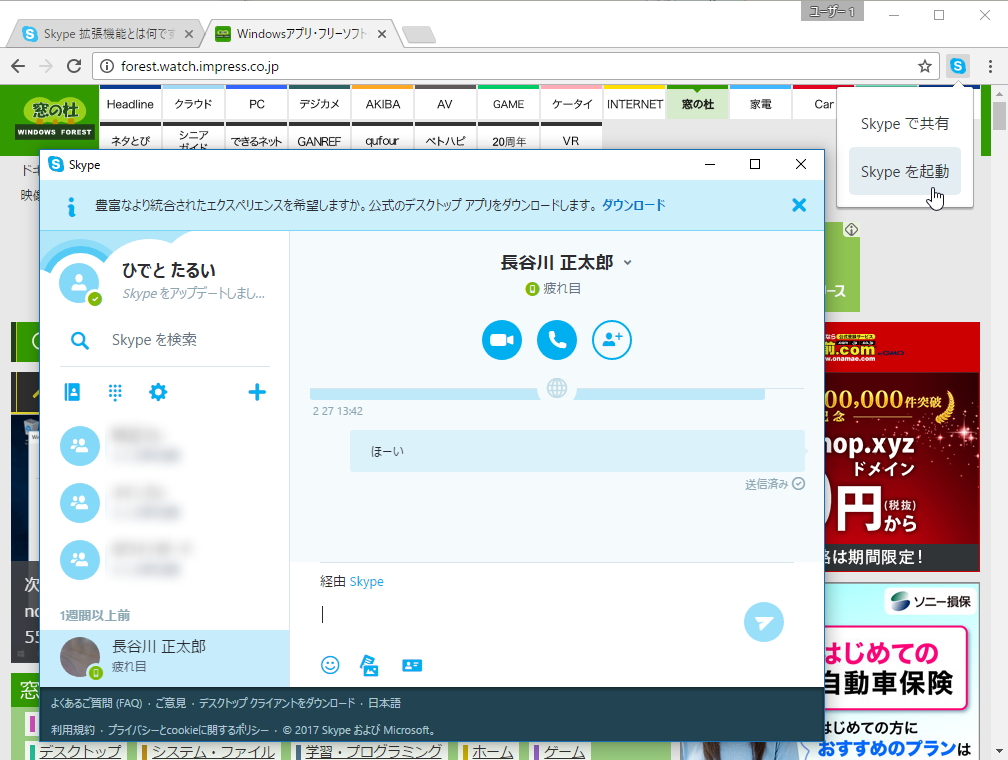Open 長谷川 正太郎 profile dropdown chevron

coord(627,263)
